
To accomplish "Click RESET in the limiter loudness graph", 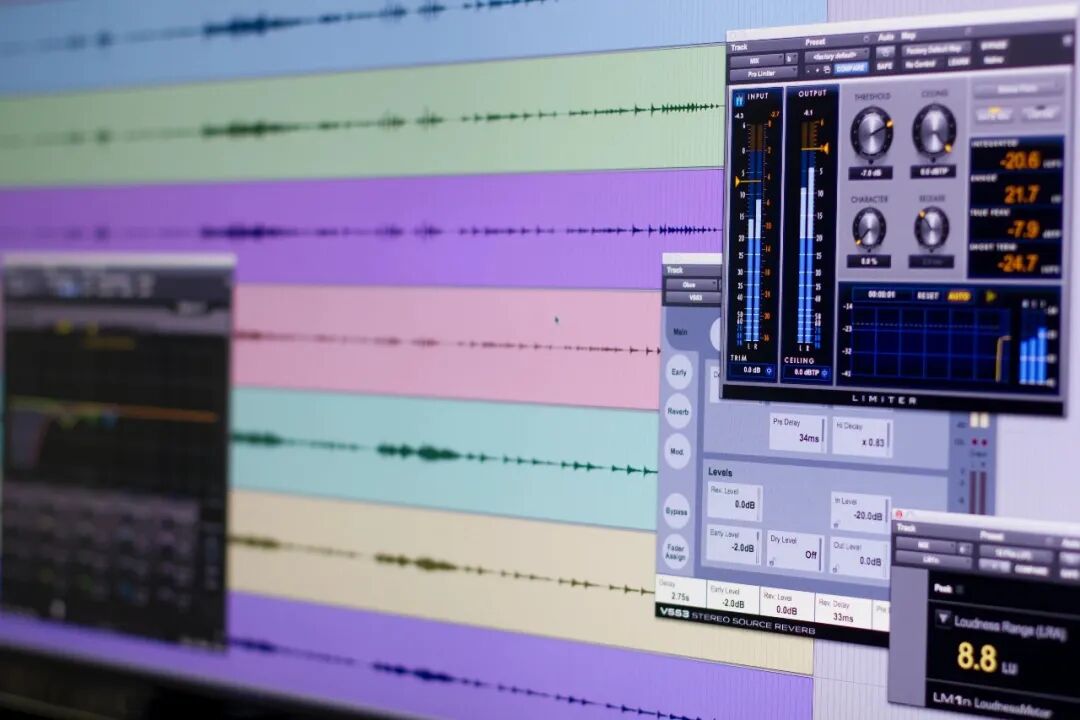I will click(927, 296).
